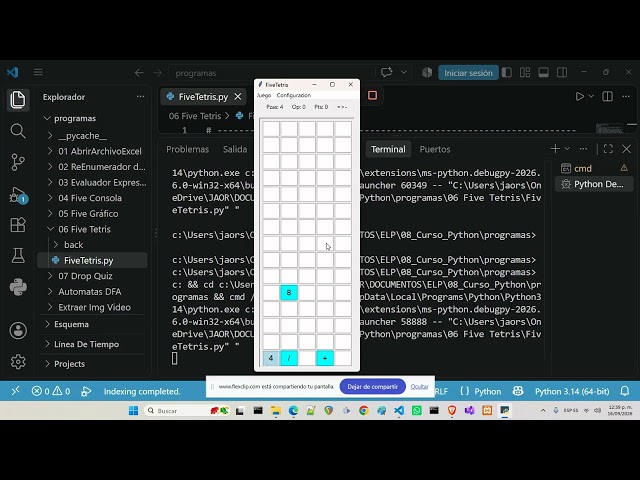The height and width of the screenshot is (480, 640).
Task: Select the Python Debug terminal entry
Action: pyautogui.click(x=593, y=184)
